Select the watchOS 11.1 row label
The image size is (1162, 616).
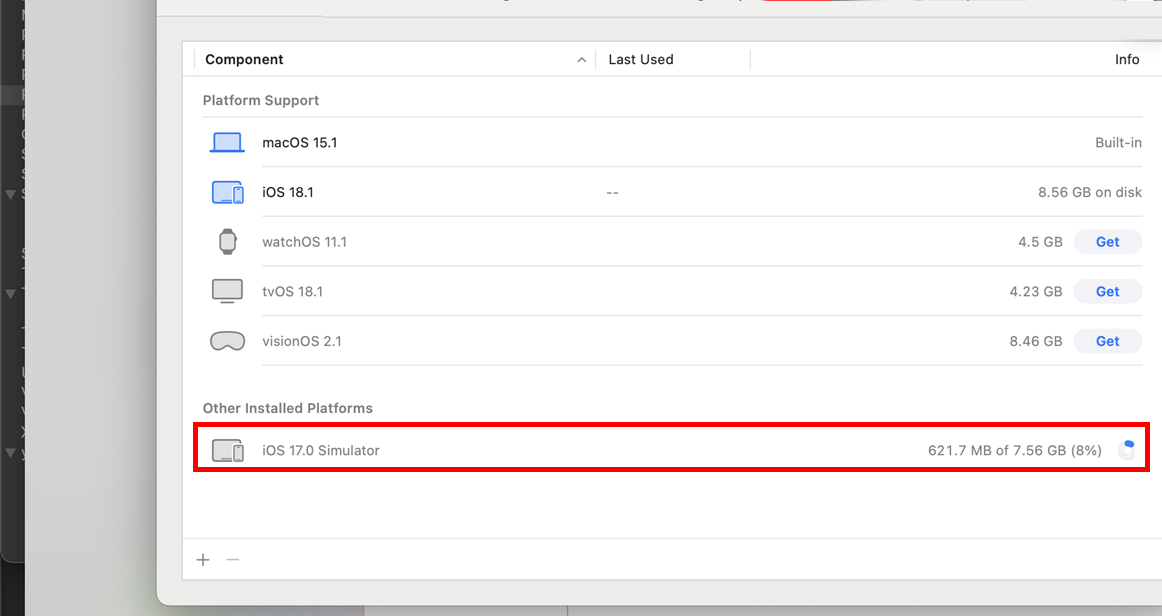point(305,242)
